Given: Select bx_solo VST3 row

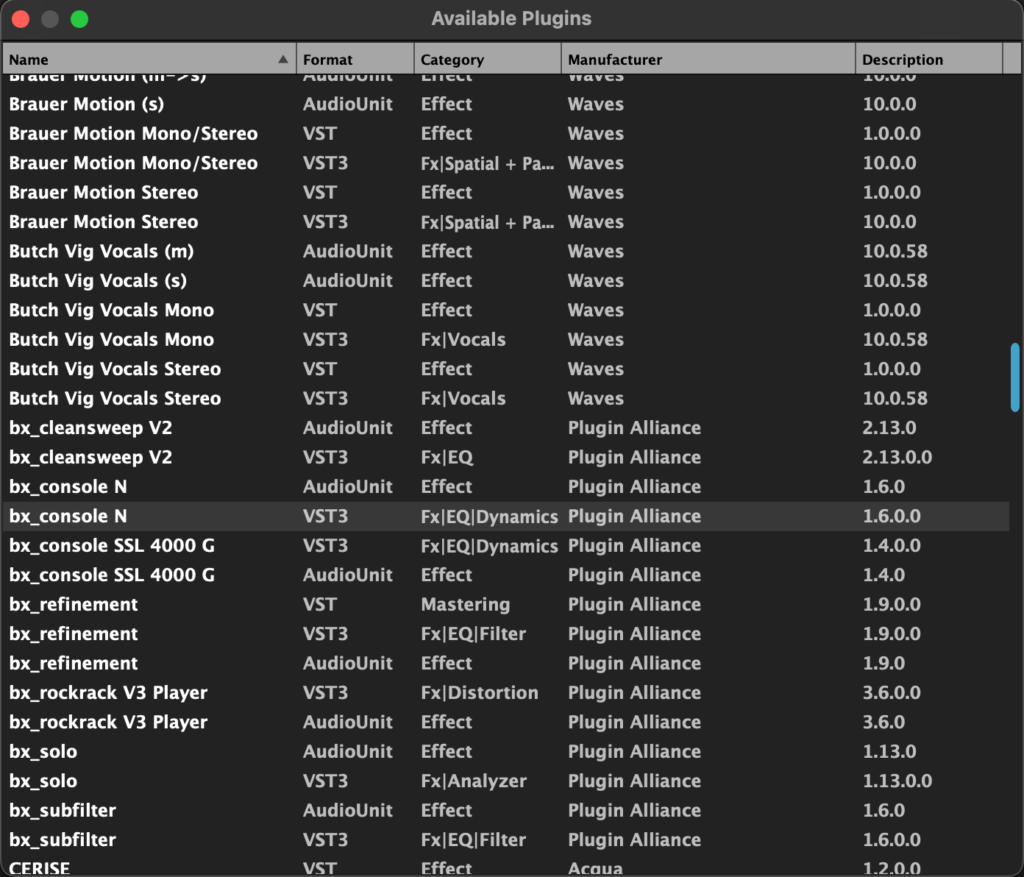Looking at the screenshot, I should coord(506,780).
